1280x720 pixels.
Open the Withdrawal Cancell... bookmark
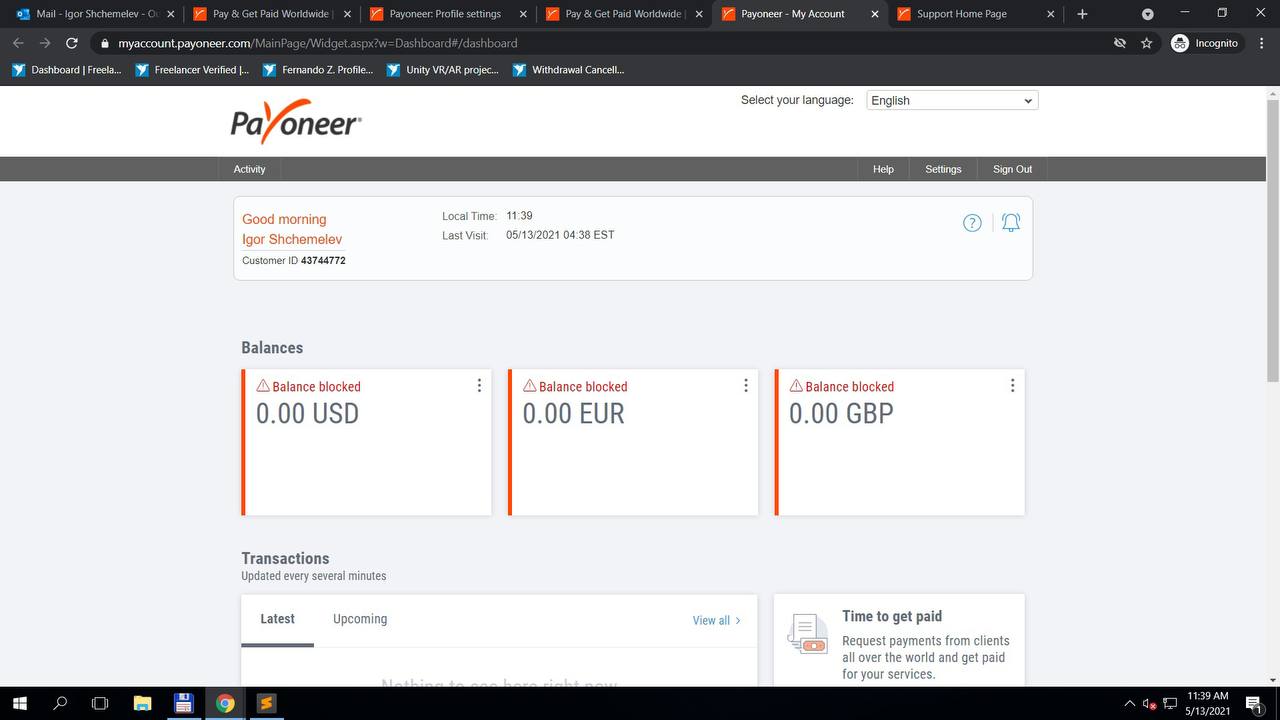click(x=568, y=70)
